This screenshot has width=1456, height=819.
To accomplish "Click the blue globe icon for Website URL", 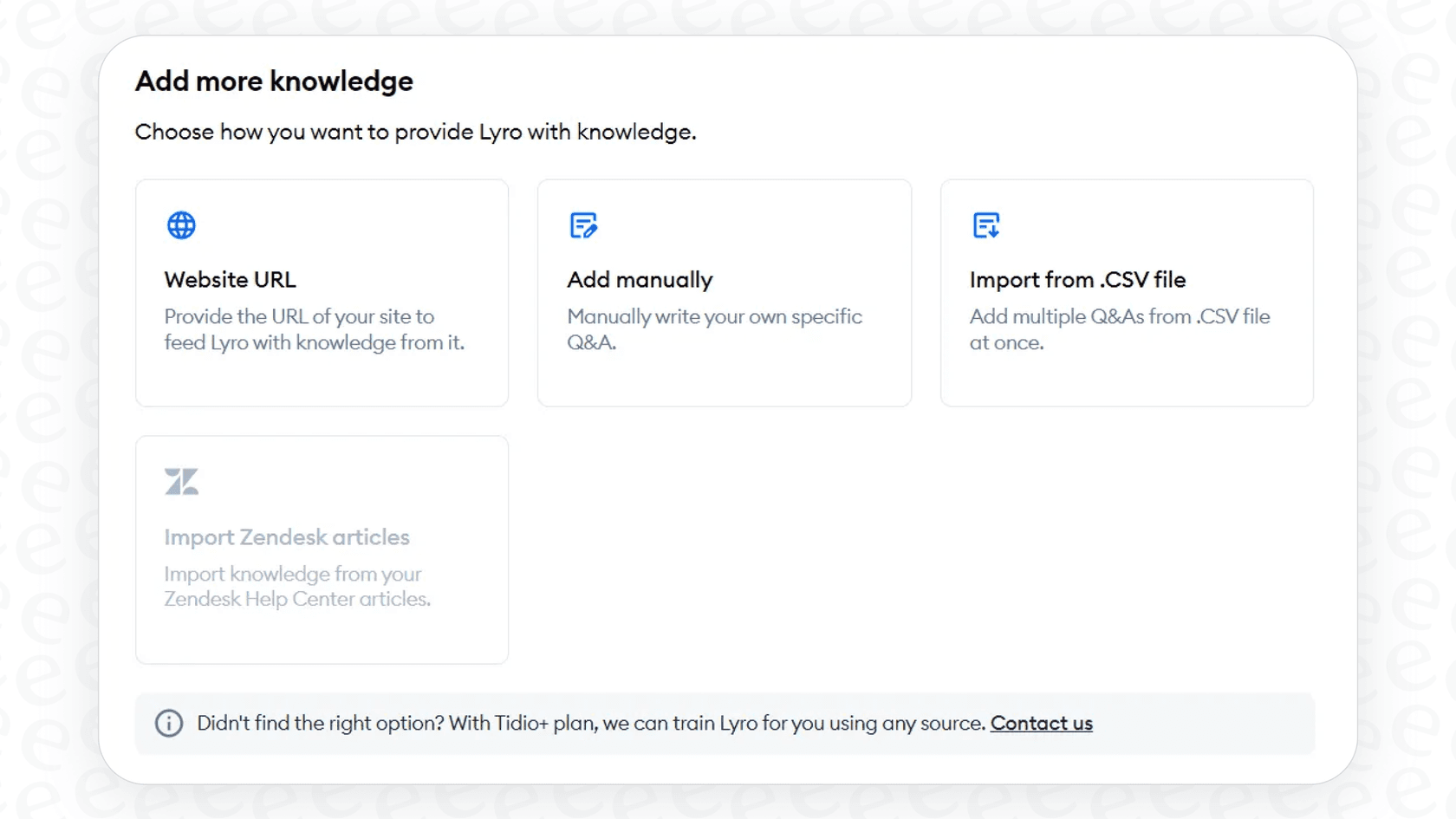I will pyautogui.click(x=181, y=224).
